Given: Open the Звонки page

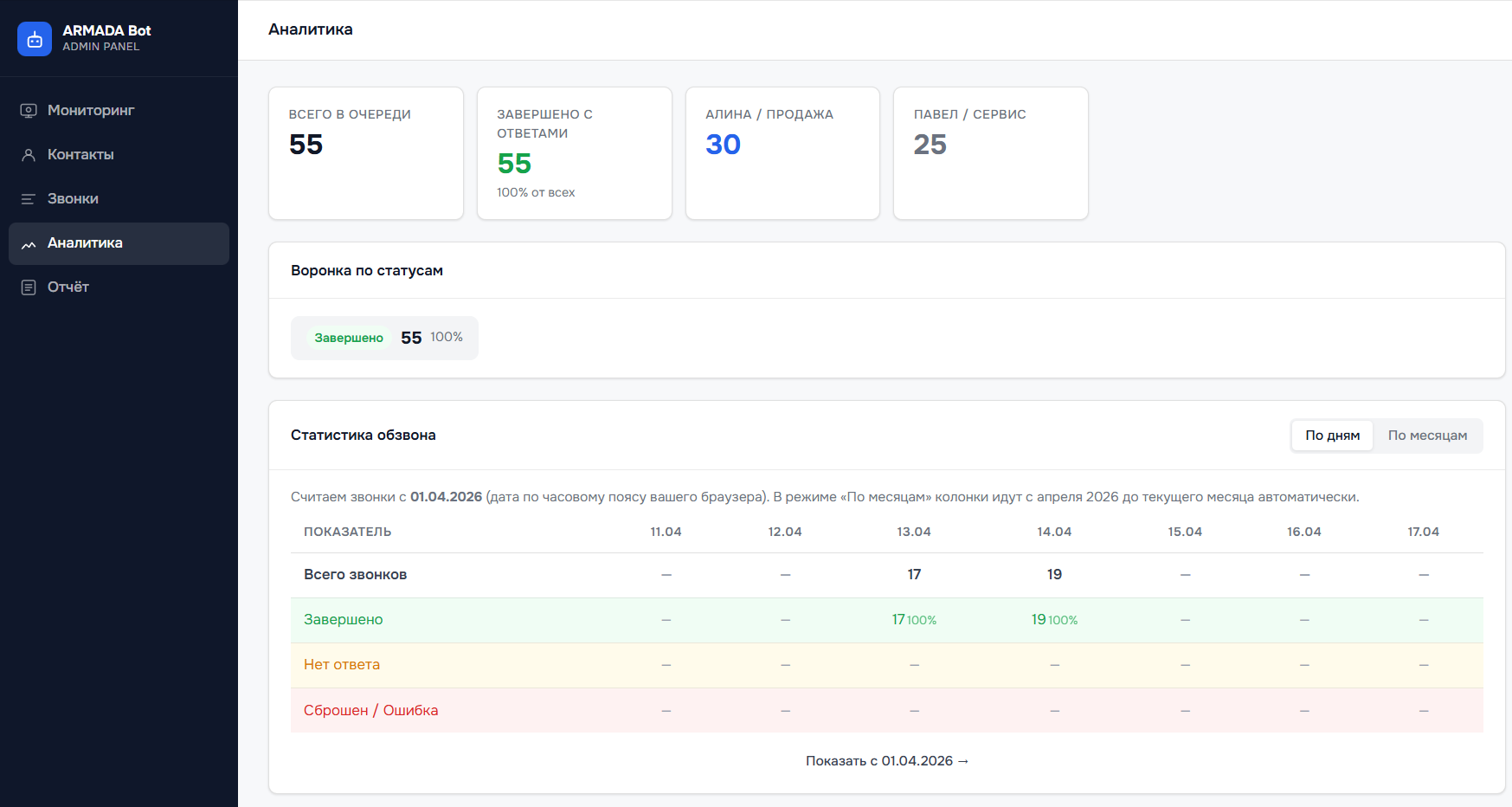Looking at the screenshot, I should coord(73,199).
